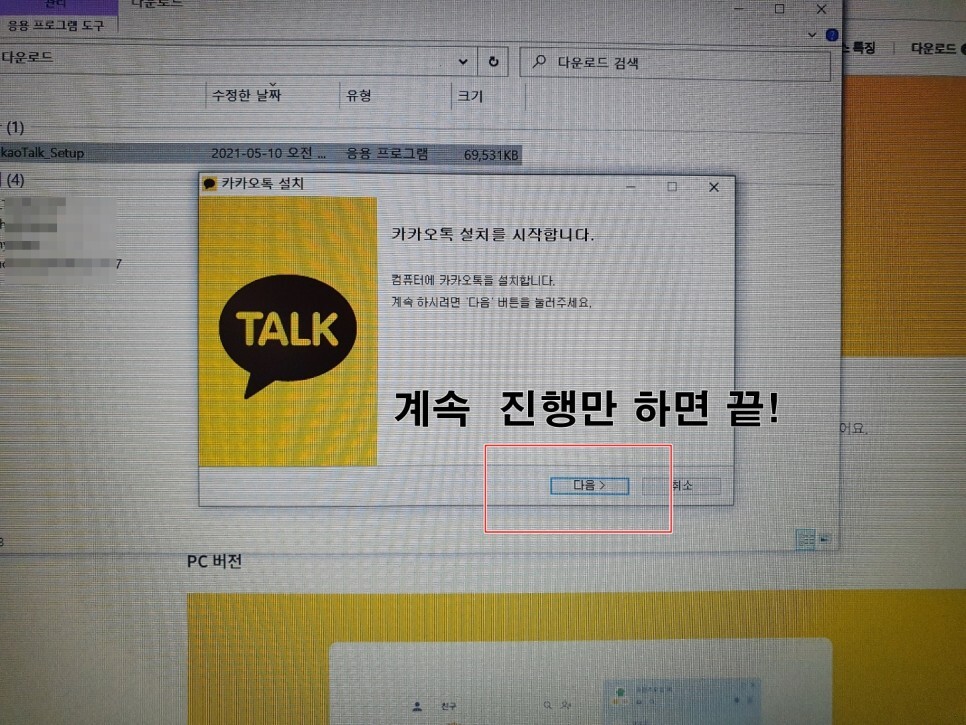This screenshot has width=966, height=725.
Task: Click the 응용 프로그램 type cell
Action: coord(387,153)
